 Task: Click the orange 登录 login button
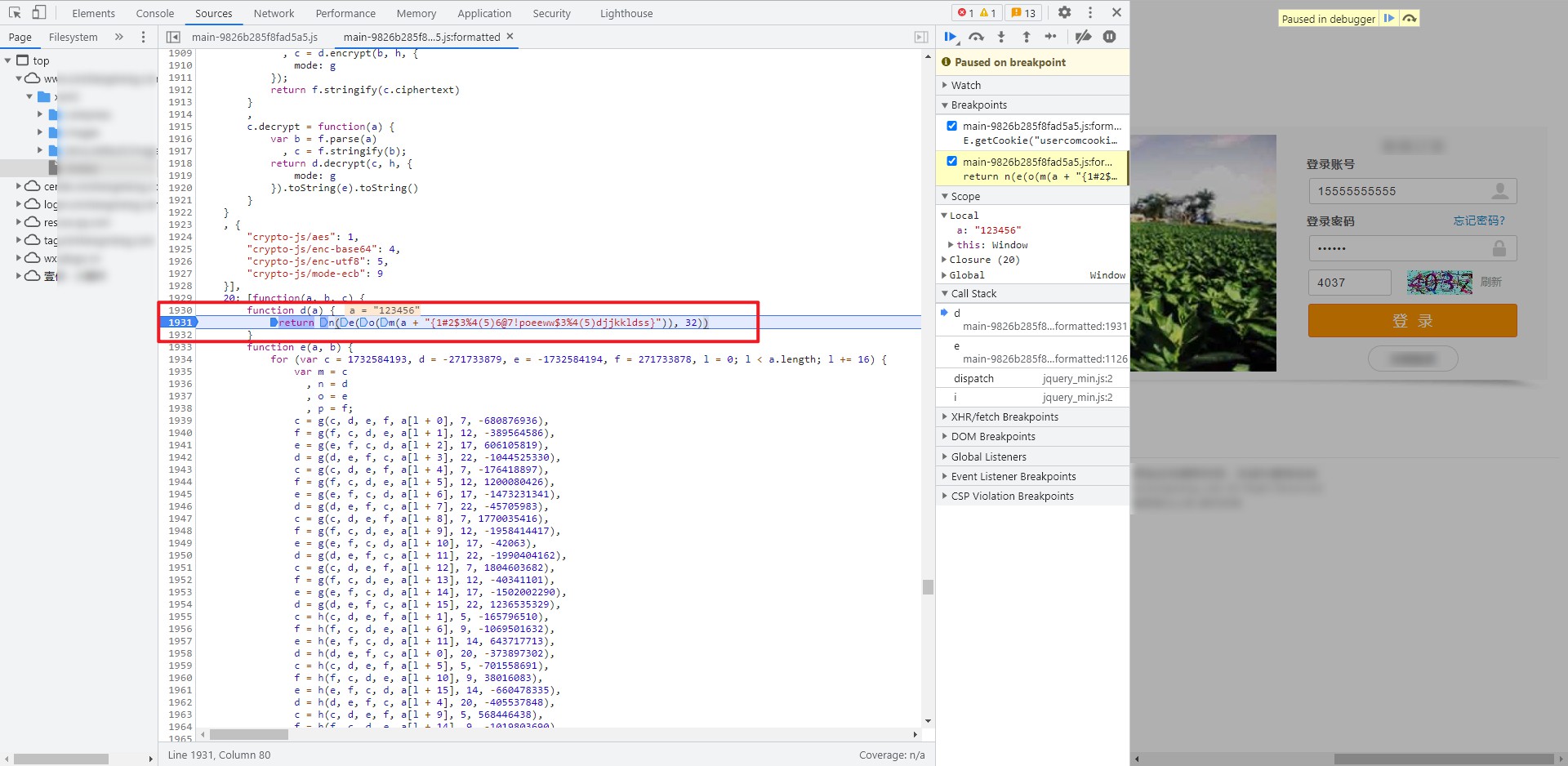pos(1412,321)
